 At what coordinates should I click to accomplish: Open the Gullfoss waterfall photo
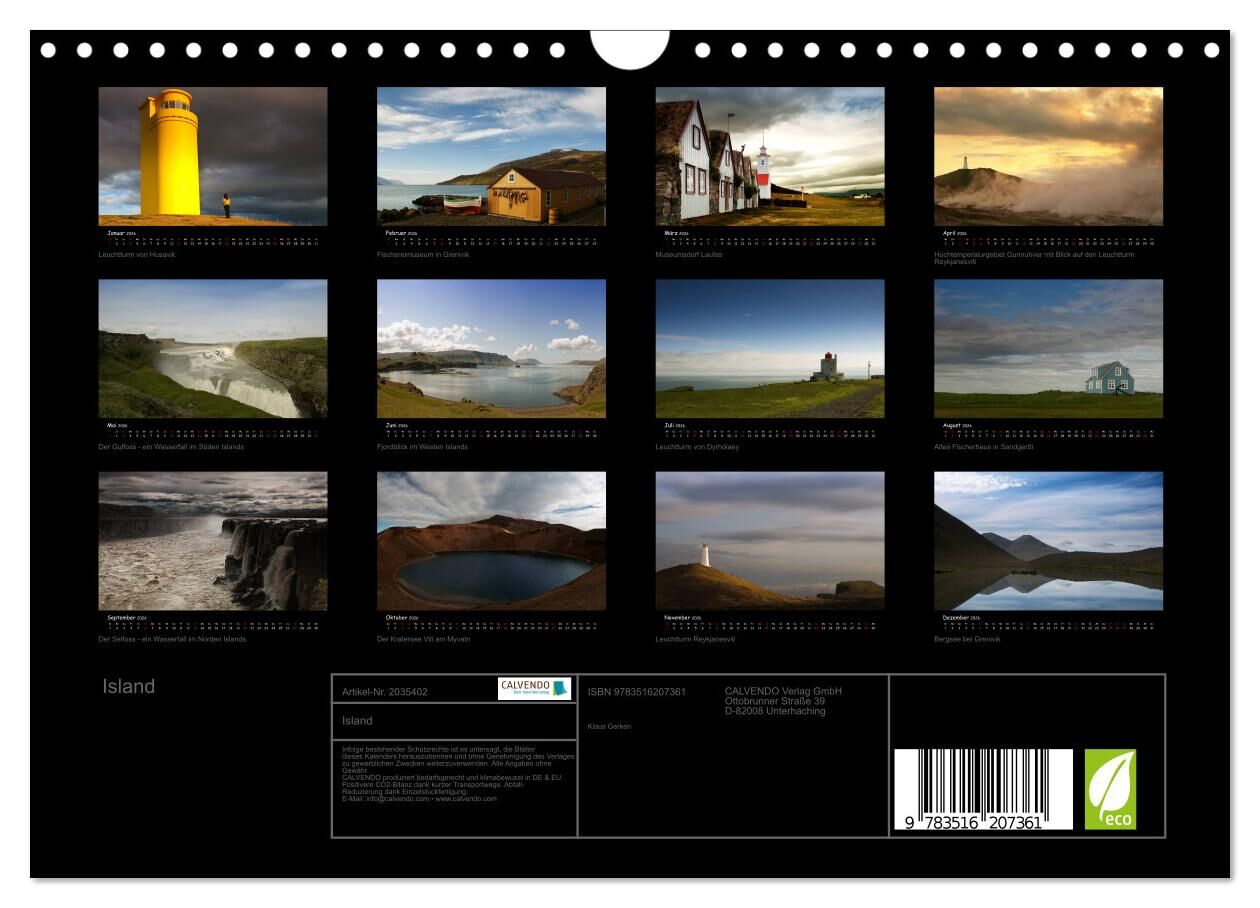(213, 348)
